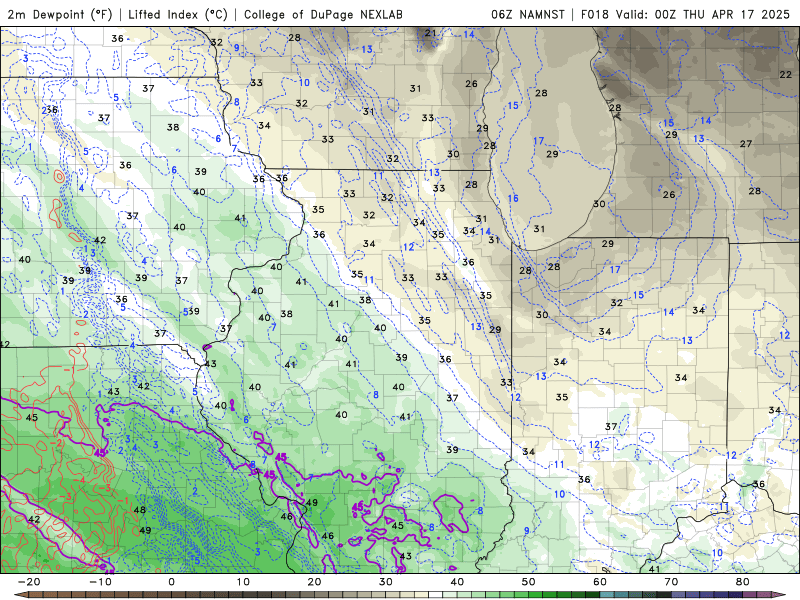Click the dewpoint value 27 on the map
800x600 pixels.
(x=746, y=144)
